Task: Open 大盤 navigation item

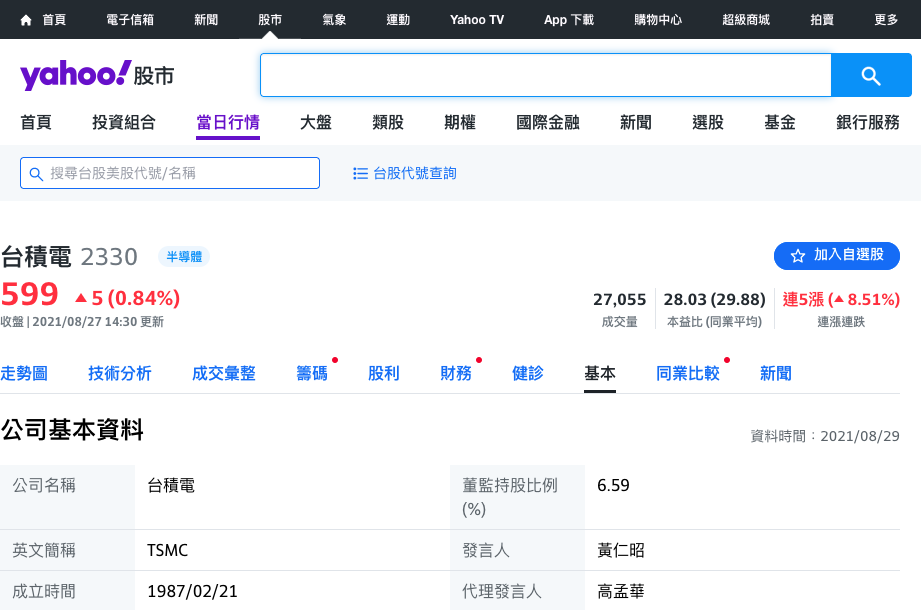Action: 316,122
